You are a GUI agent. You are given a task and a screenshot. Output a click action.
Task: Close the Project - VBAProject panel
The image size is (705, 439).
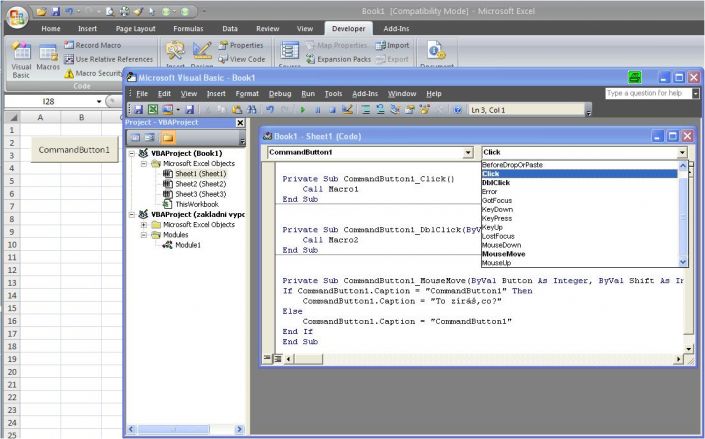241,123
